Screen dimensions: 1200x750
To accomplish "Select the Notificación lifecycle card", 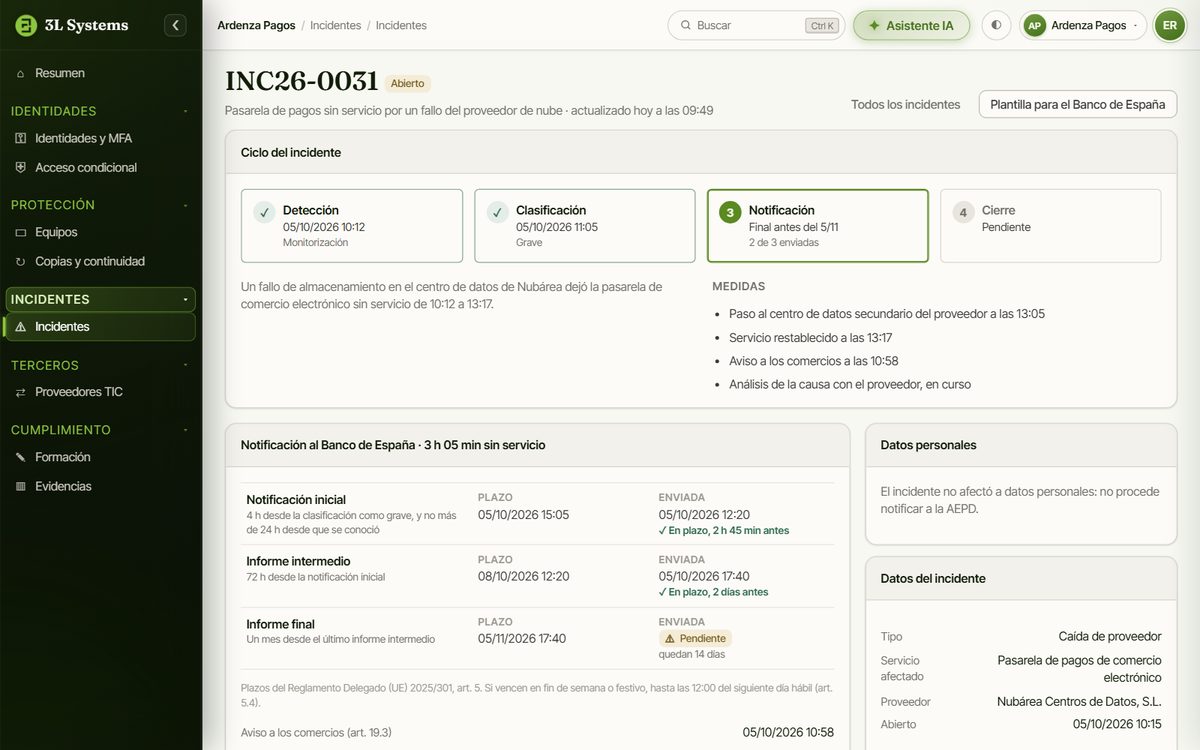I will [x=818, y=226].
